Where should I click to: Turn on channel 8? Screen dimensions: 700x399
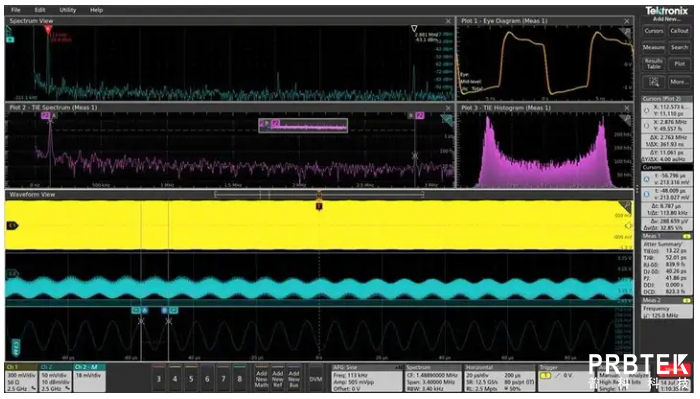(240, 378)
